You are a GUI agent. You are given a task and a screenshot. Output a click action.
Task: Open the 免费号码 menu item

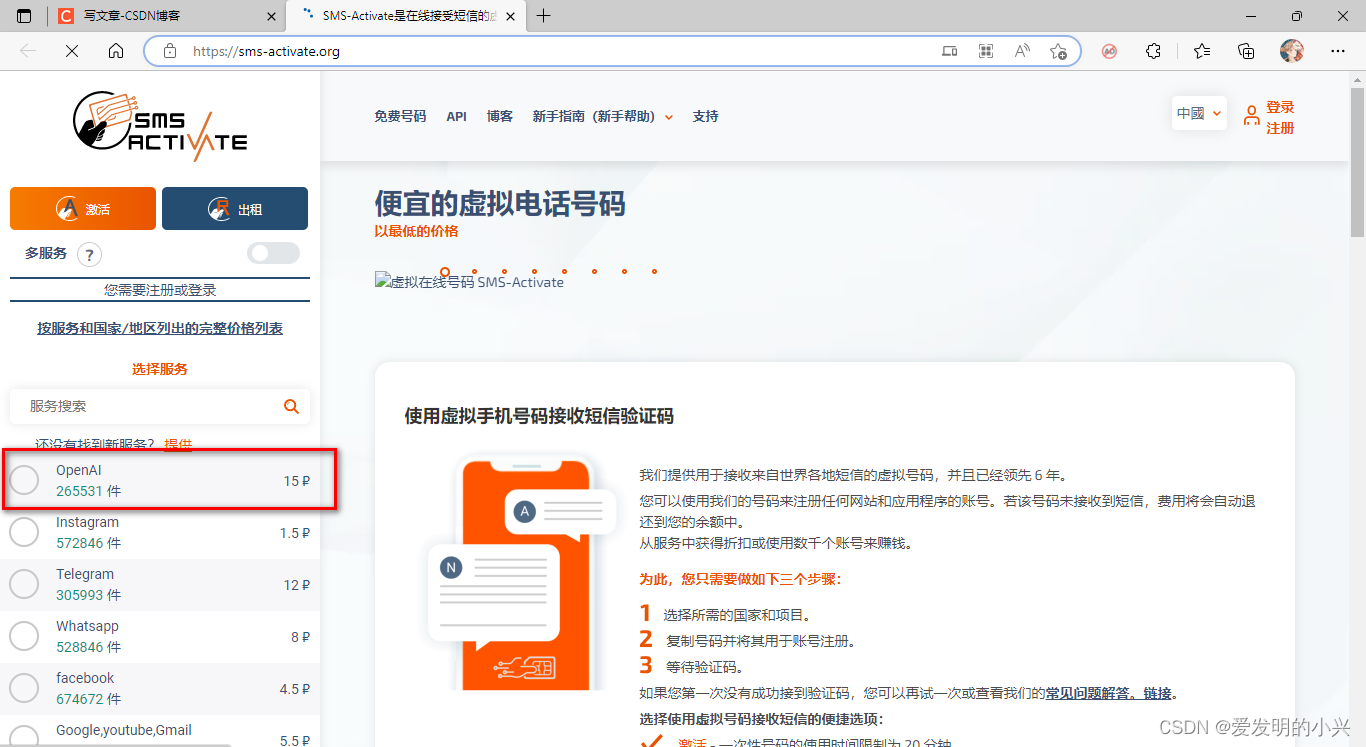point(400,117)
